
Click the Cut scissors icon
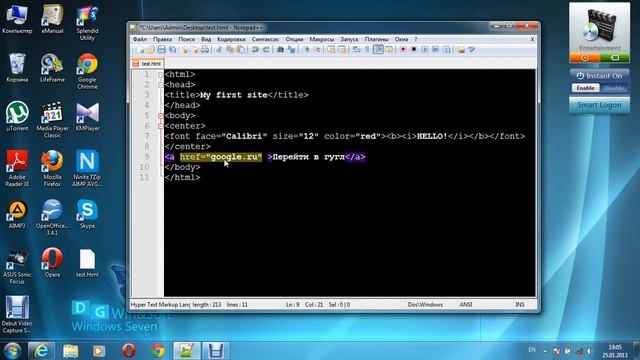point(219,50)
